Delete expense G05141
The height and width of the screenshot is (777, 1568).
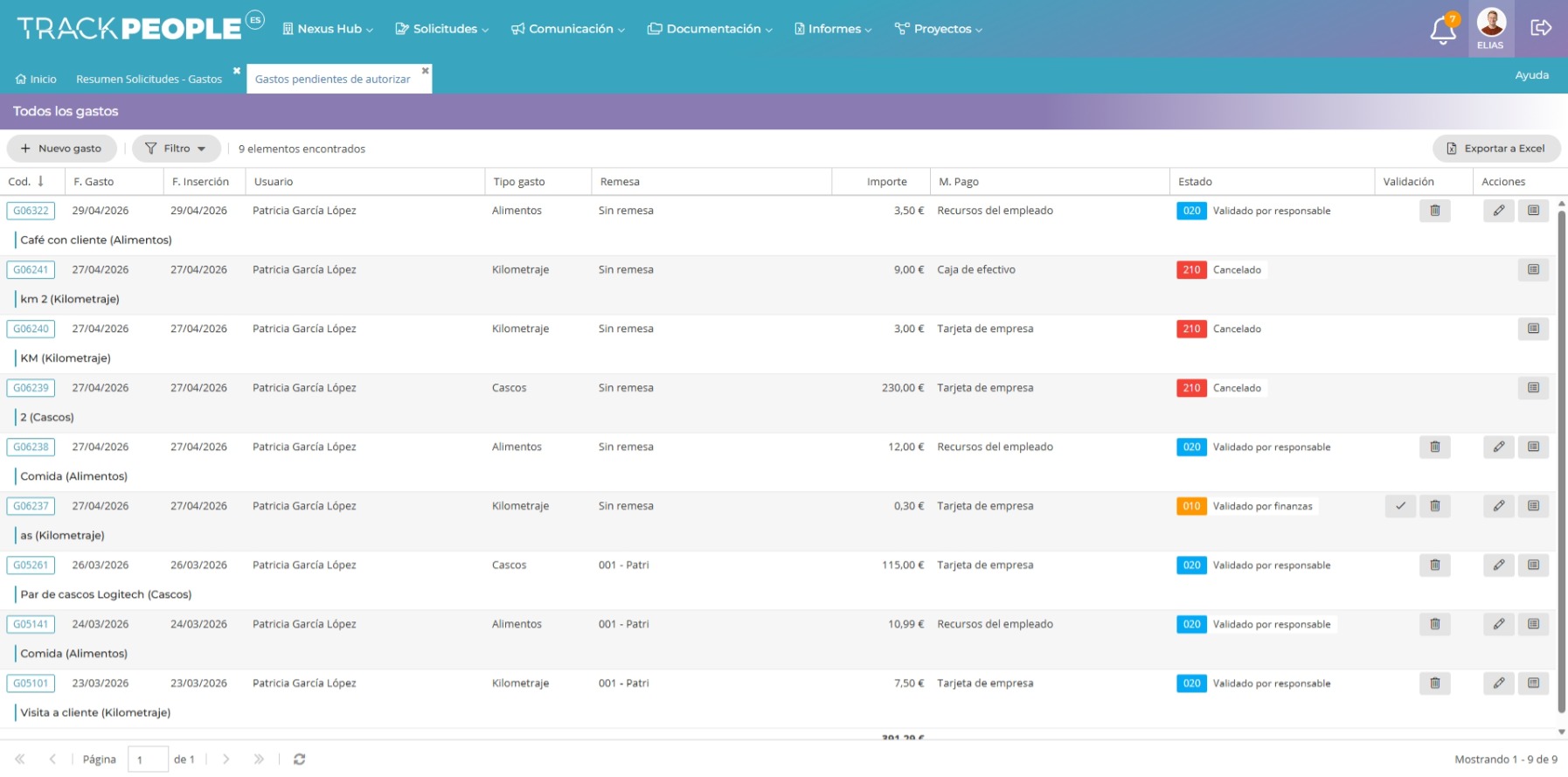click(1434, 624)
